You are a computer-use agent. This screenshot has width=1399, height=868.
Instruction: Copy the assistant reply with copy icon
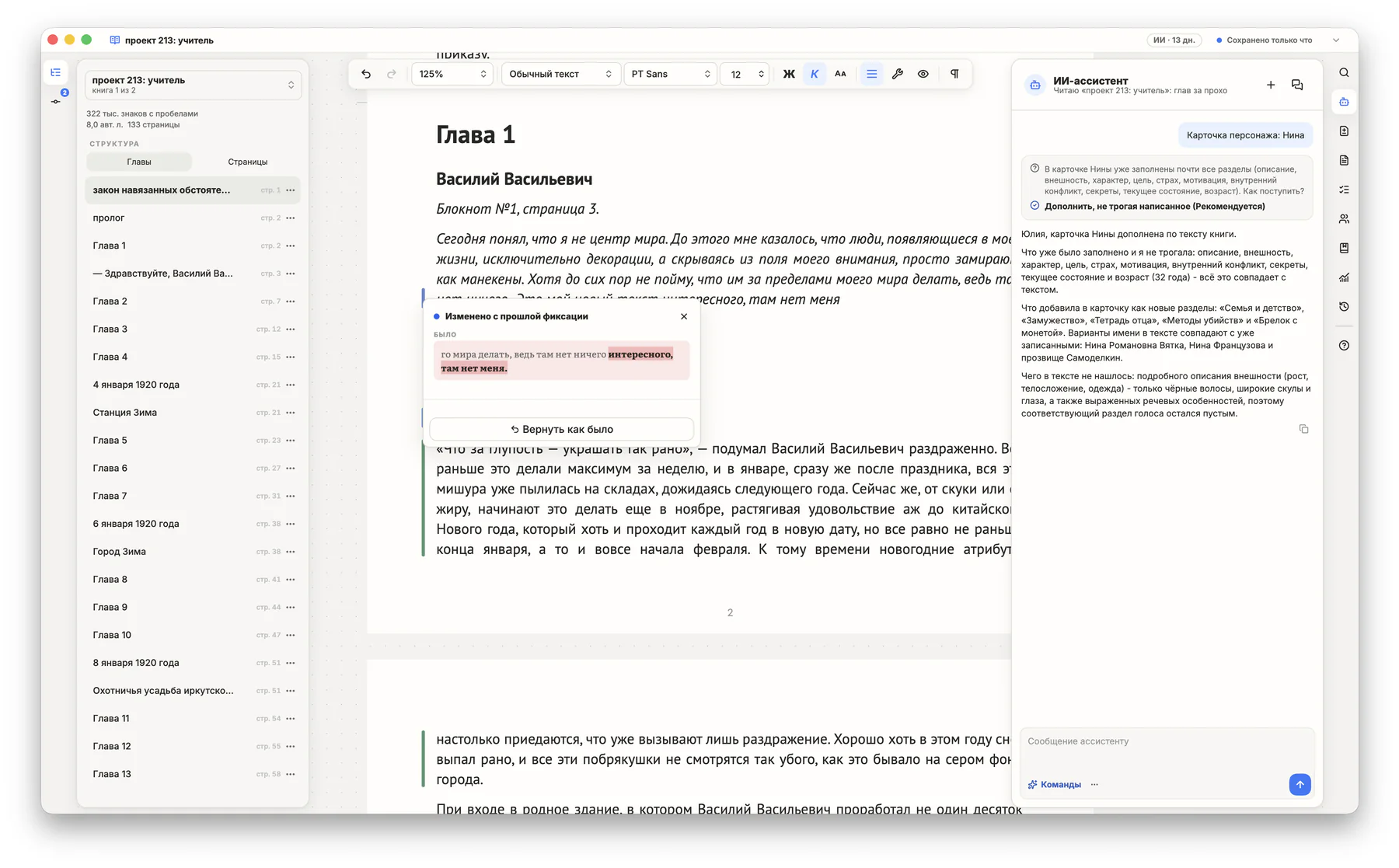[1303, 429]
